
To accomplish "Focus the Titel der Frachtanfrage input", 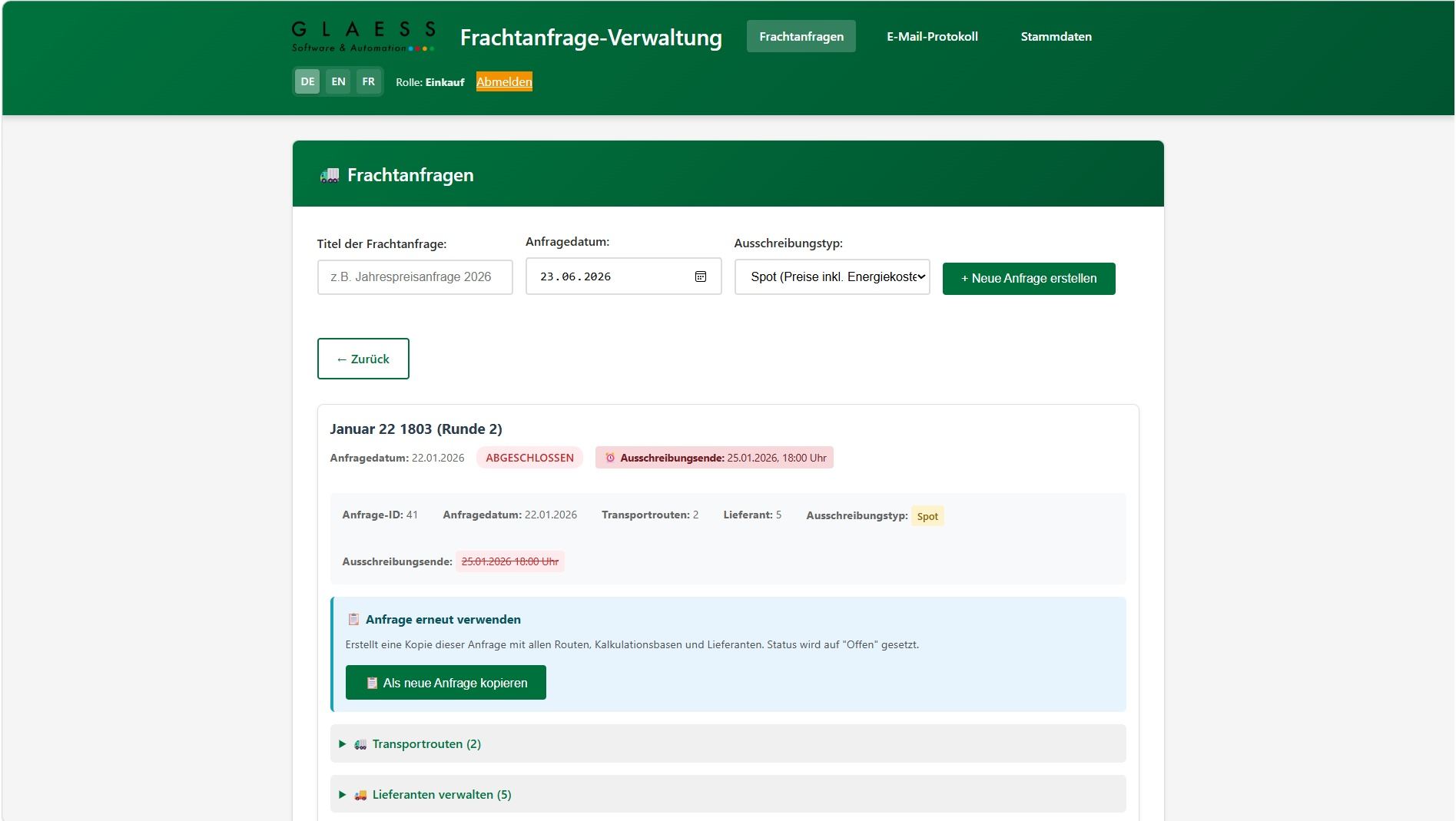I will (x=415, y=276).
